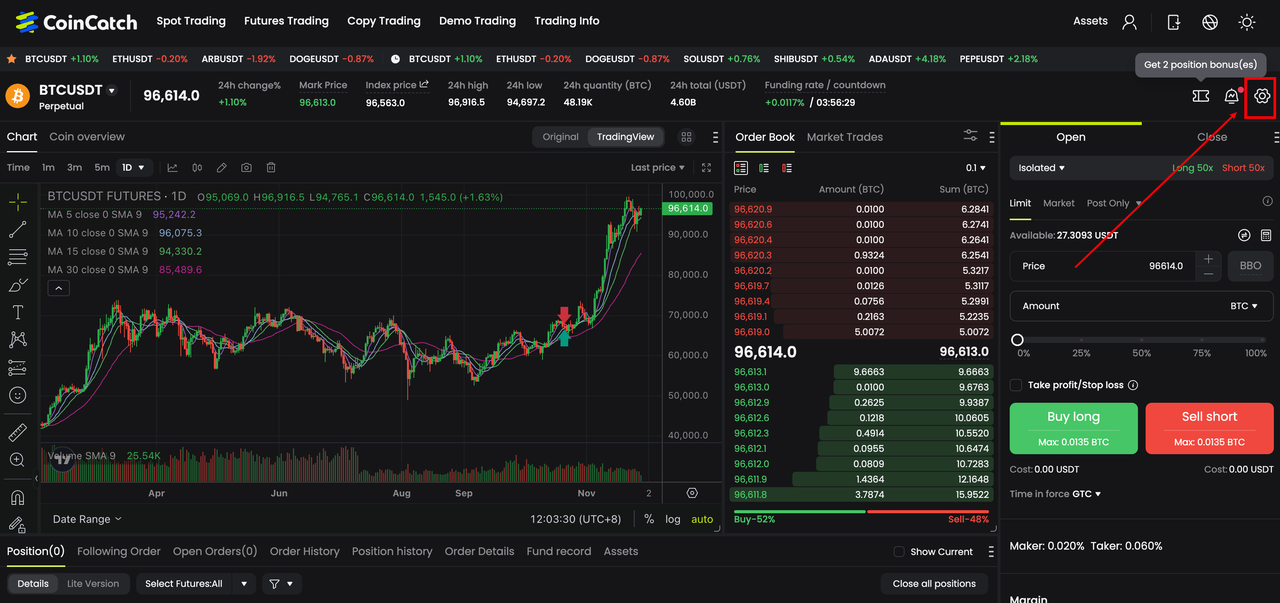This screenshot has width=1280, height=603.
Task: Open the Isolated margin mode dropdown
Action: point(1042,168)
